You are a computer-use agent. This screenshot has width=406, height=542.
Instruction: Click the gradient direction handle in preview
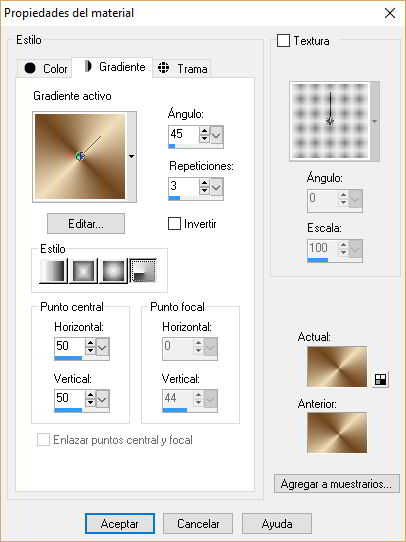coord(81,156)
